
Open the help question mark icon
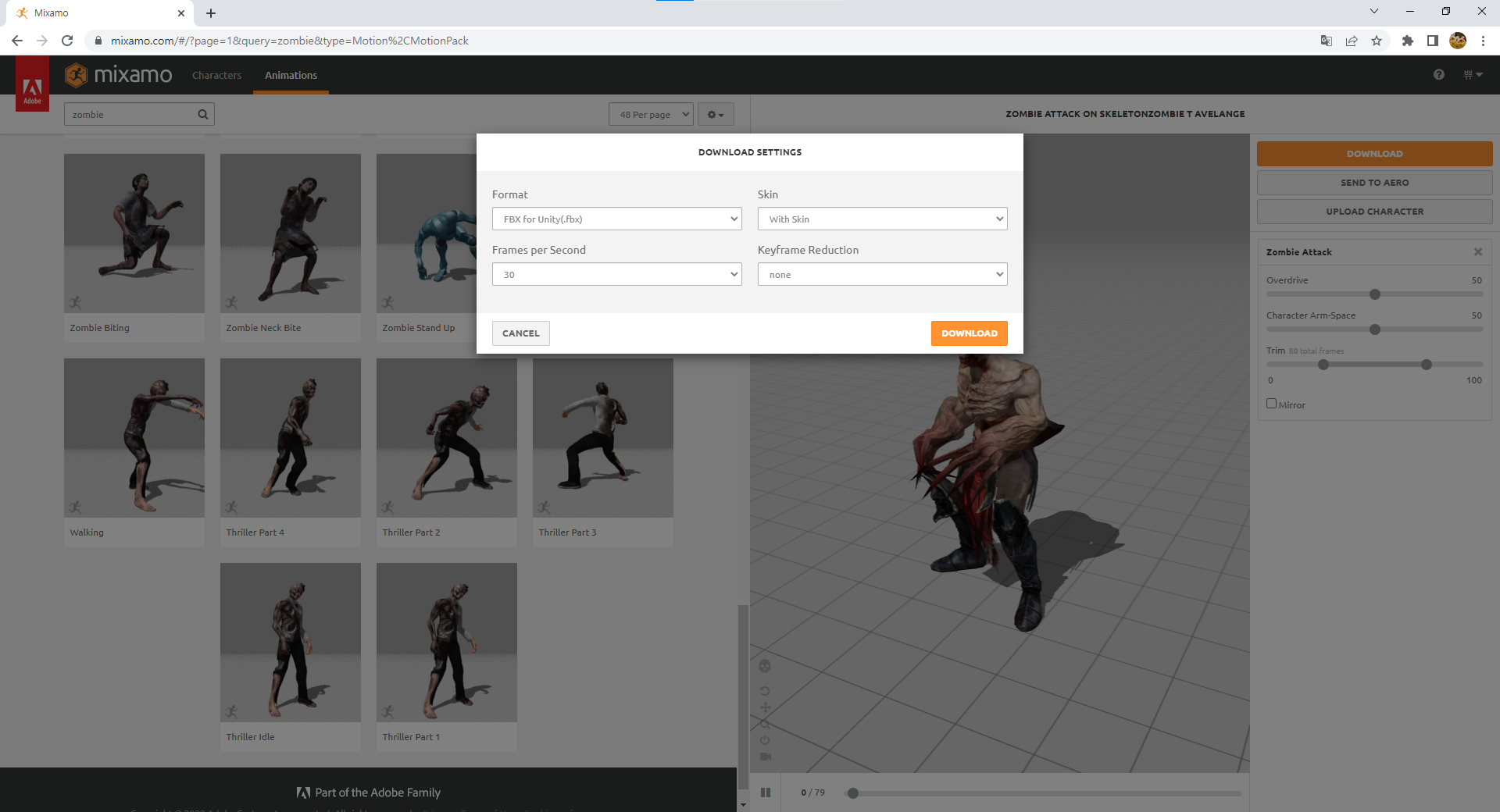pos(1439,75)
